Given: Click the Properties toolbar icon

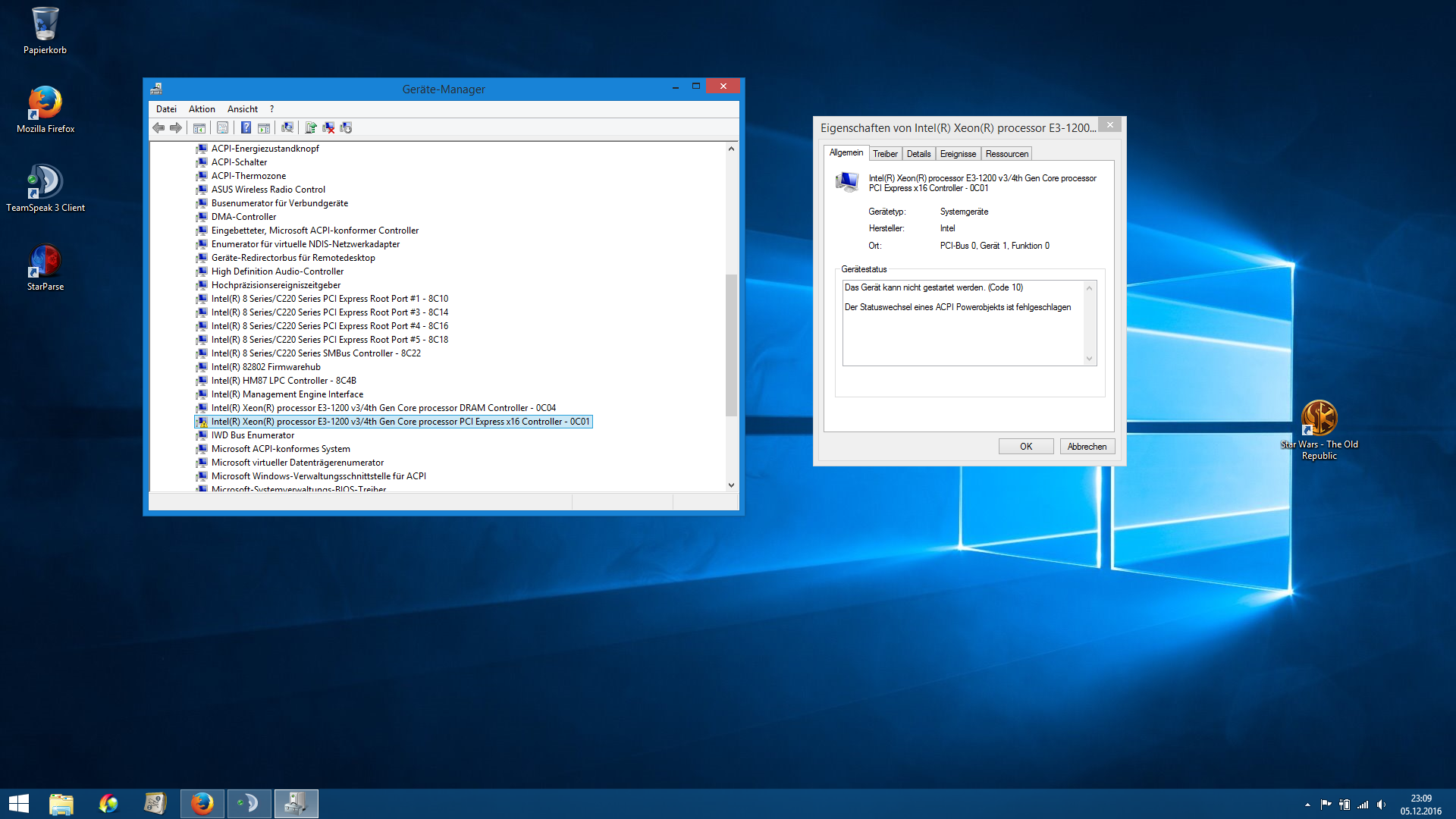Looking at the screenshot, I should [222, 127].
